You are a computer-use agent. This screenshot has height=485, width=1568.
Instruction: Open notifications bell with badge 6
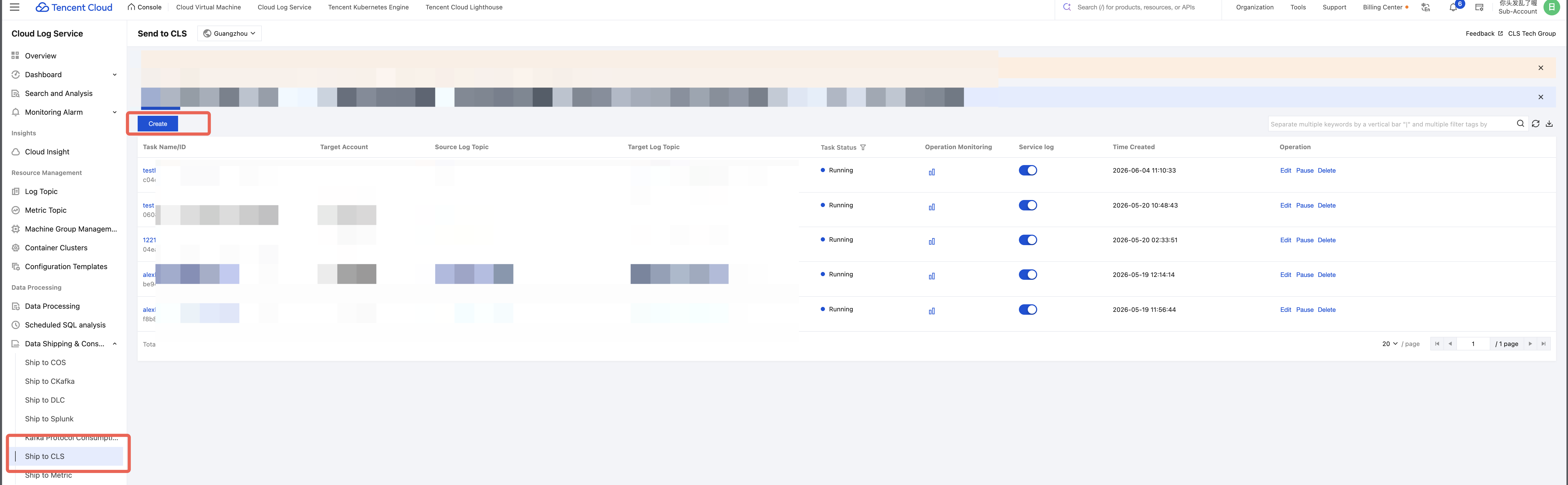(1454, 7)
